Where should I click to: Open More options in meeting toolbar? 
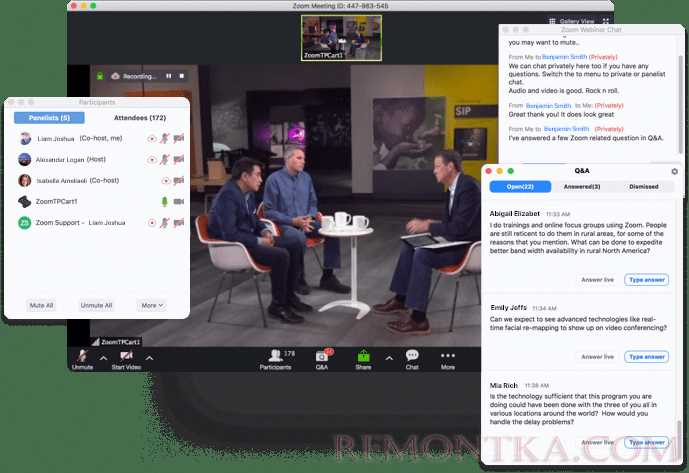click(448, 360)
